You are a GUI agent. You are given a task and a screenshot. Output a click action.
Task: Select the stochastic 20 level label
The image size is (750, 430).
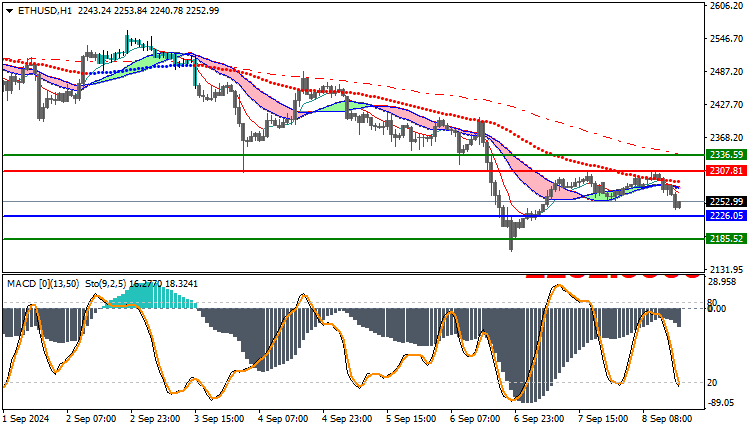click(x=712, y=383)
